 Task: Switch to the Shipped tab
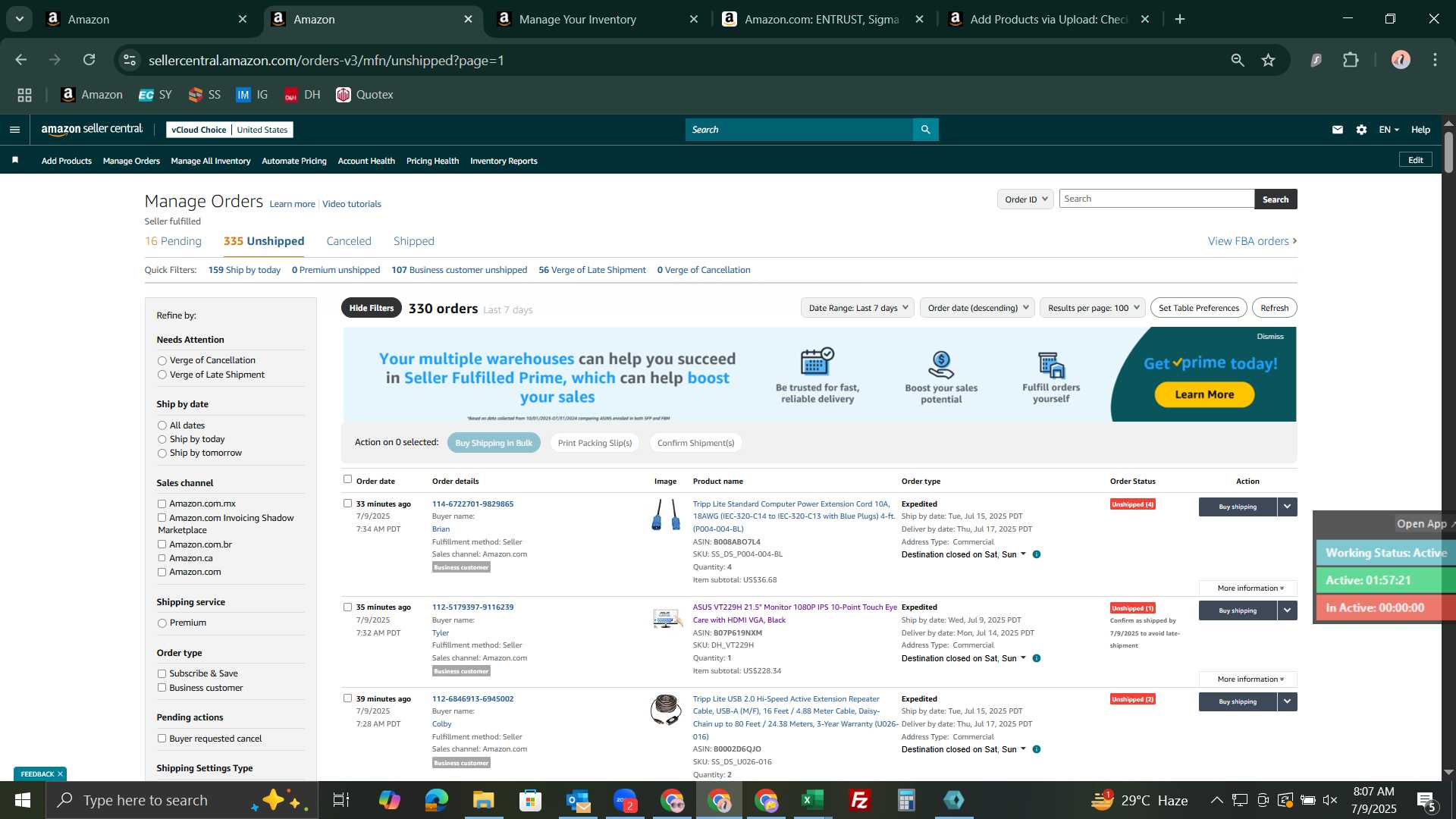414,241
